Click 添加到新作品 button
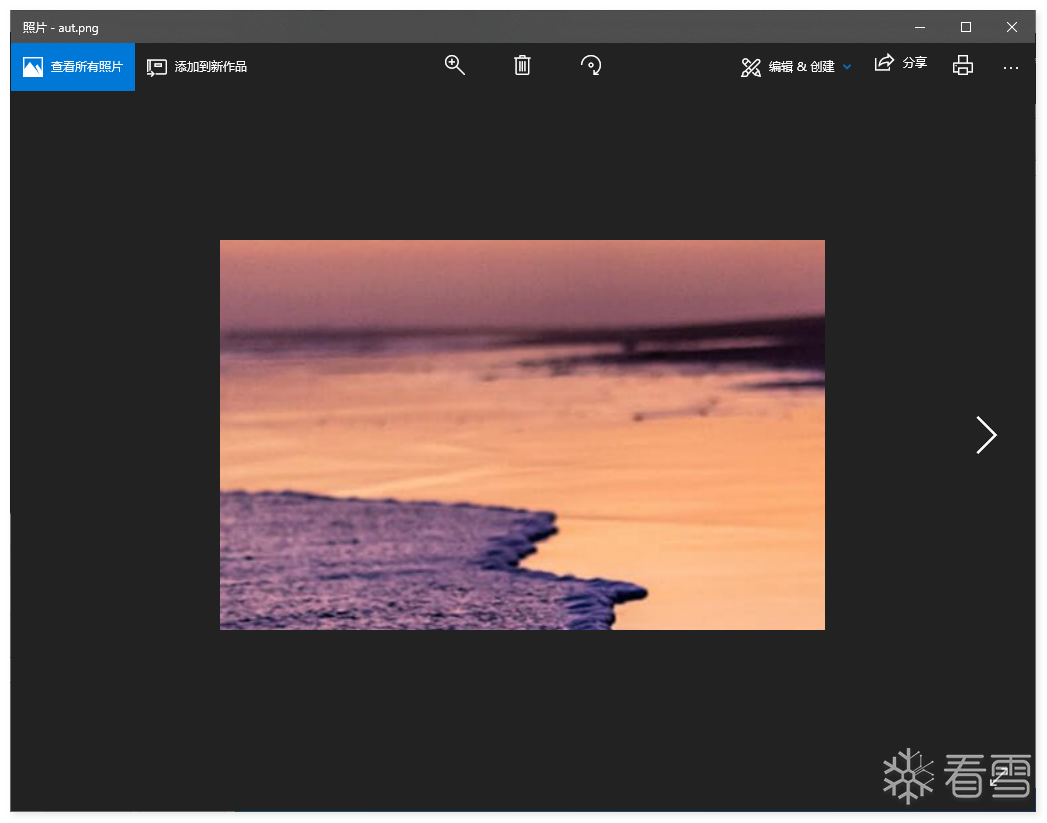The width and height of the screenshot is (1047, 823). pos(197,67)
